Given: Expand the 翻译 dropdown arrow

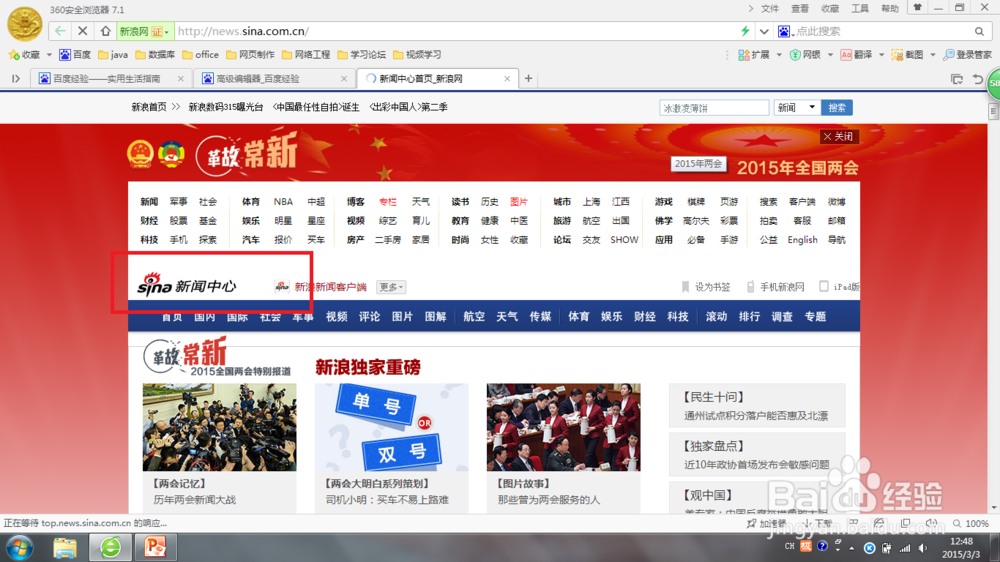Looking at the screenshot, I should coord(881,55).
